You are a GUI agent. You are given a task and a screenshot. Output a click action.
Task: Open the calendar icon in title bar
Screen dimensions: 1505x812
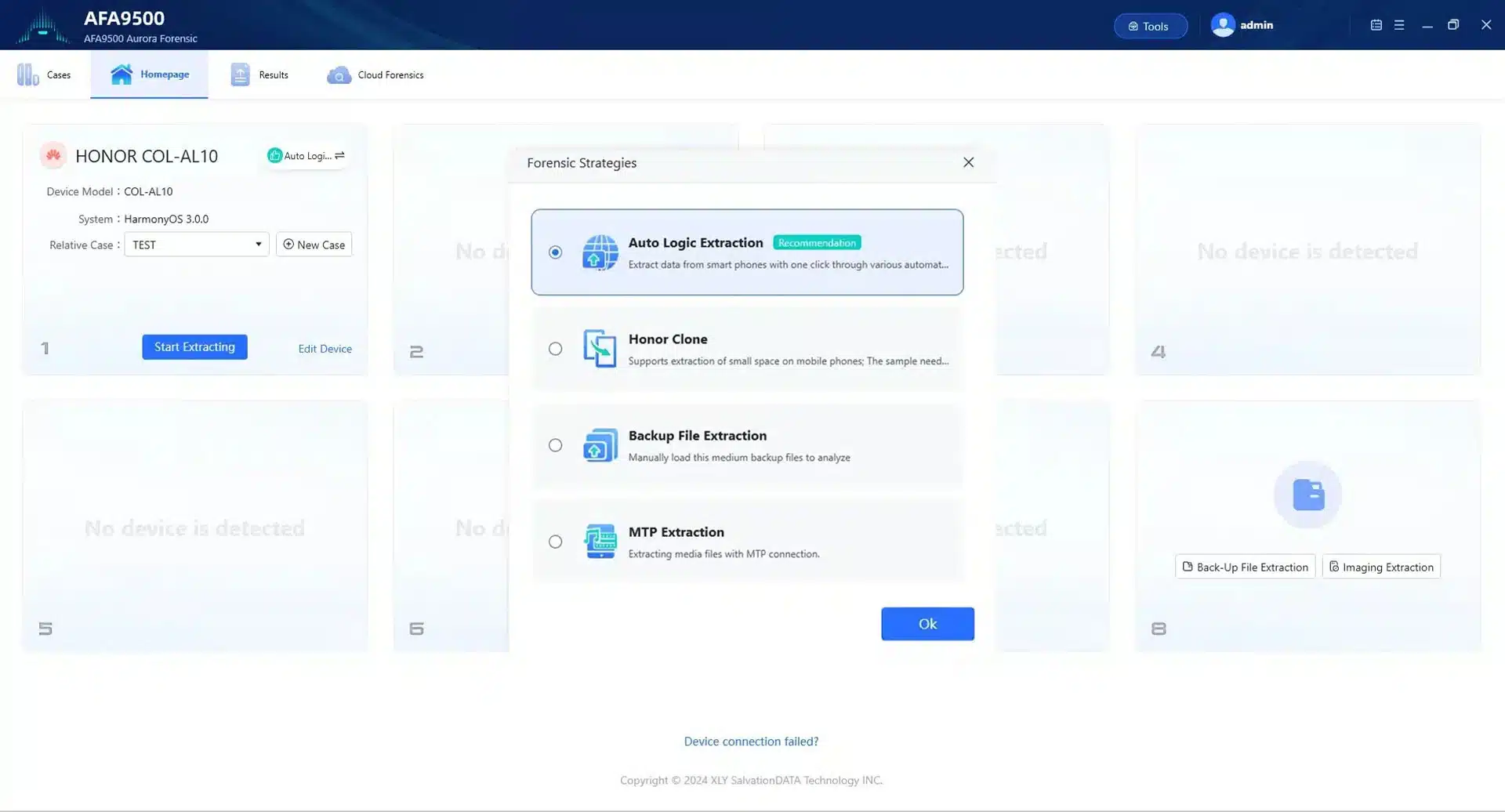coord(1376,25)
